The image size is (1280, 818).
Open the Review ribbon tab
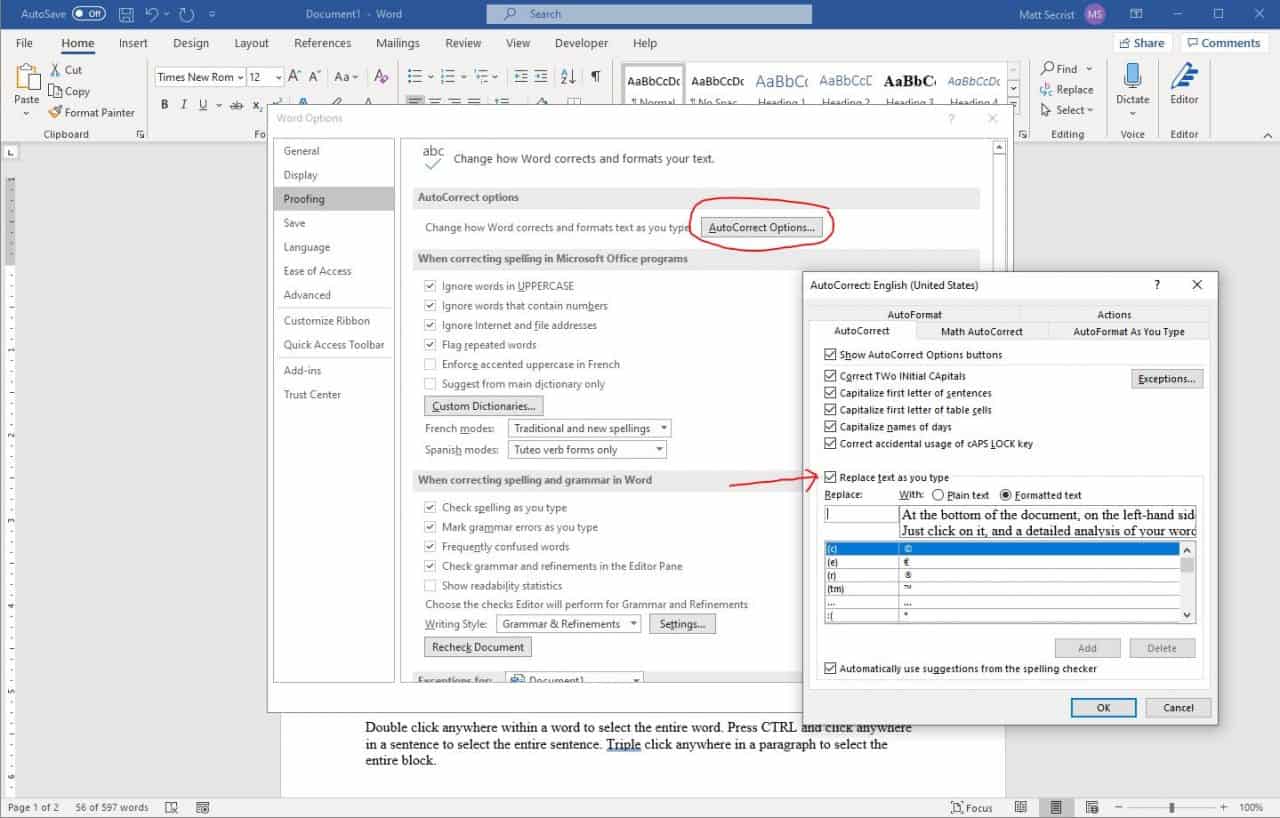tap(462, 43)
